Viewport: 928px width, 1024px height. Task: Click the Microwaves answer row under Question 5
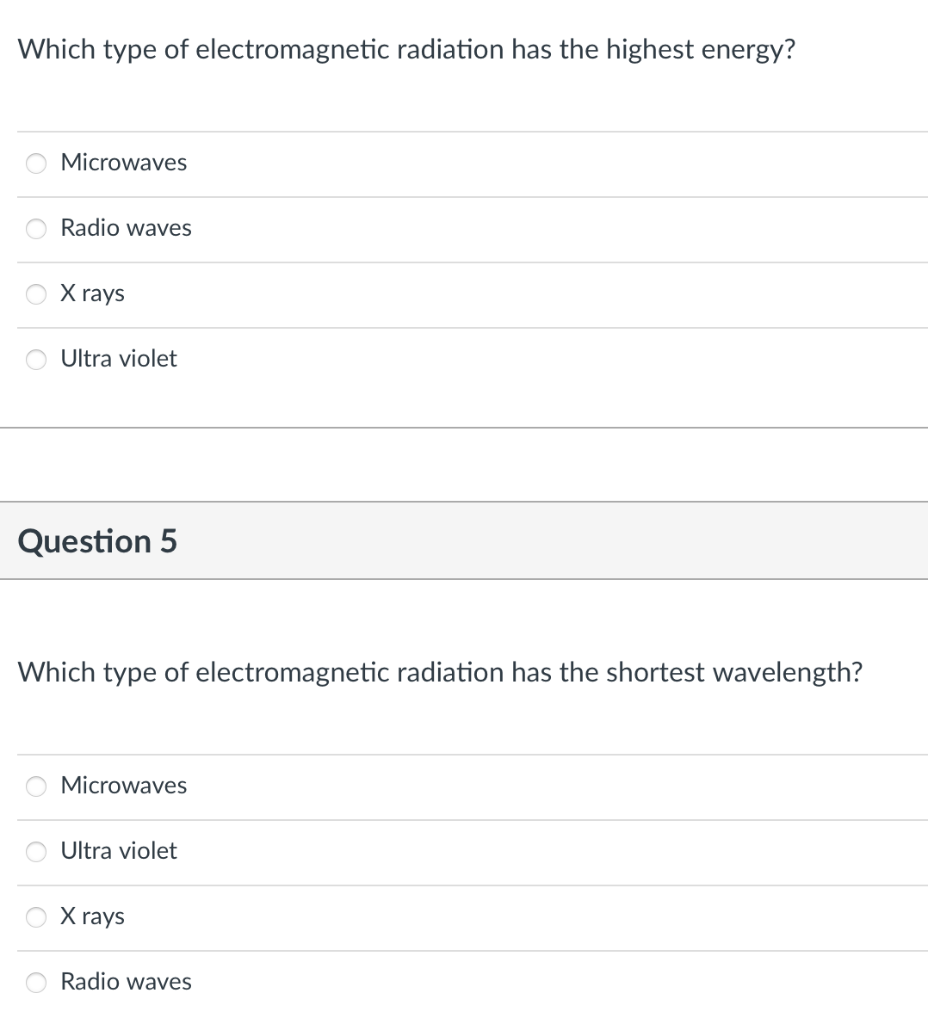(124, 786)
